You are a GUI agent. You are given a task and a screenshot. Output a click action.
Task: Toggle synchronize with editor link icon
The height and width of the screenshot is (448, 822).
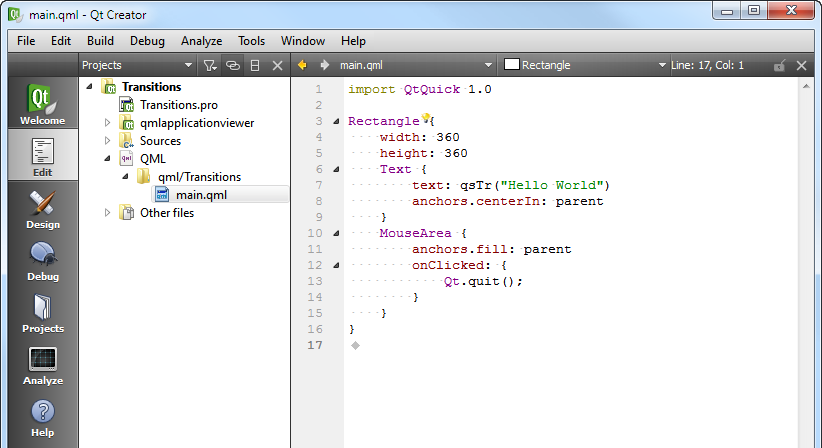pyautogui.click(x=232, y=65)
